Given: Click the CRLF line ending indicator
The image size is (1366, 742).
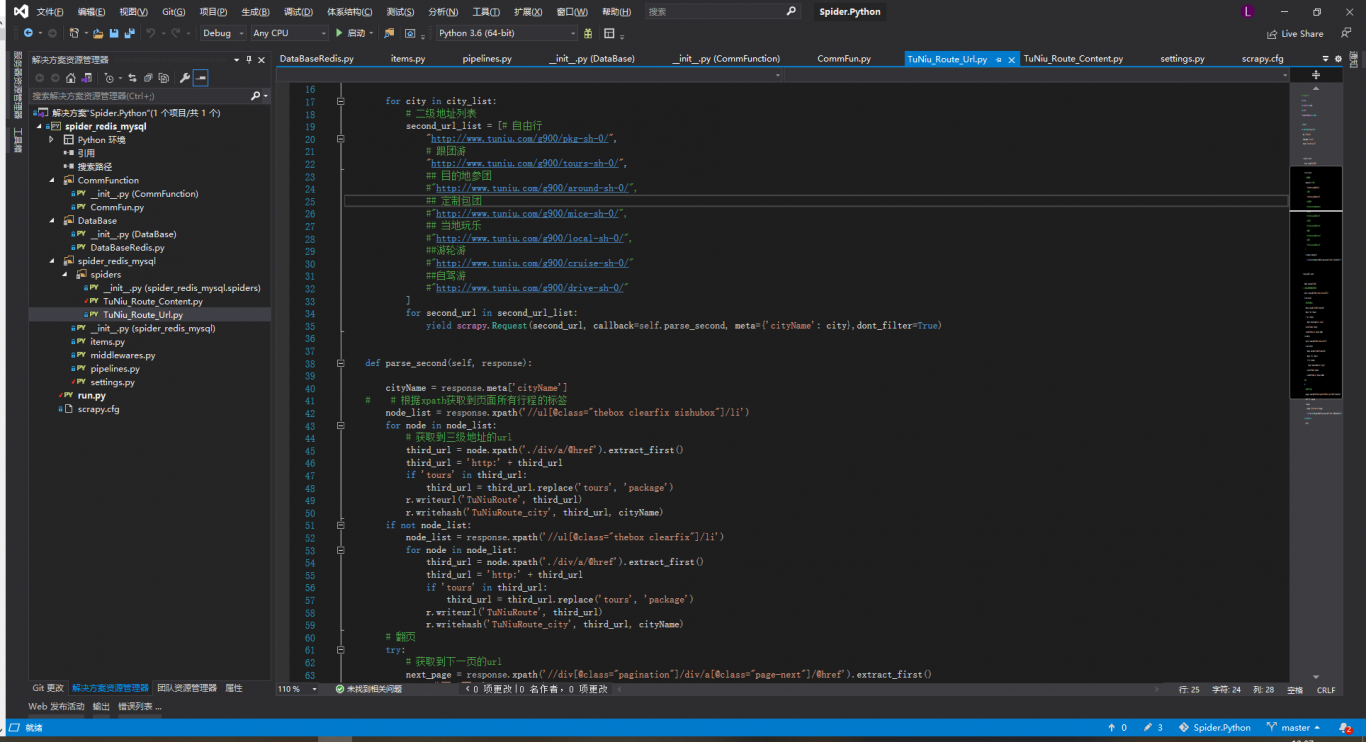Looking at the screenshot, I should [x=1326, y=689].
